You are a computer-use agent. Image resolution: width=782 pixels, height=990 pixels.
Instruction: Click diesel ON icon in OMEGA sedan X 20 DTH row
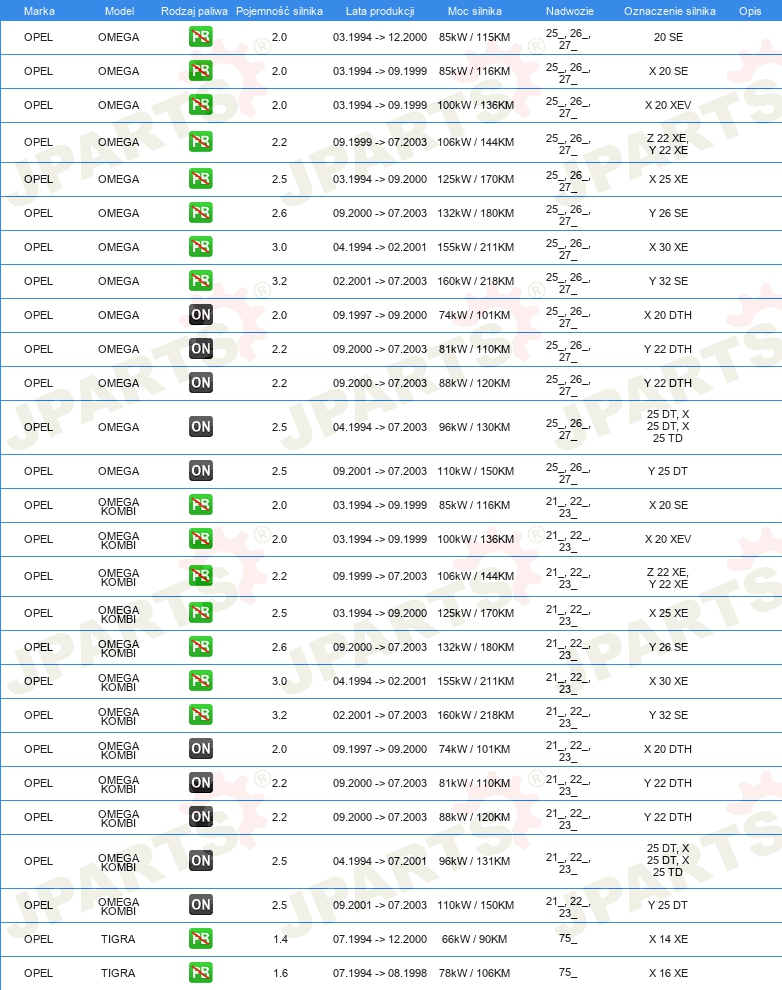click(201, 315)
